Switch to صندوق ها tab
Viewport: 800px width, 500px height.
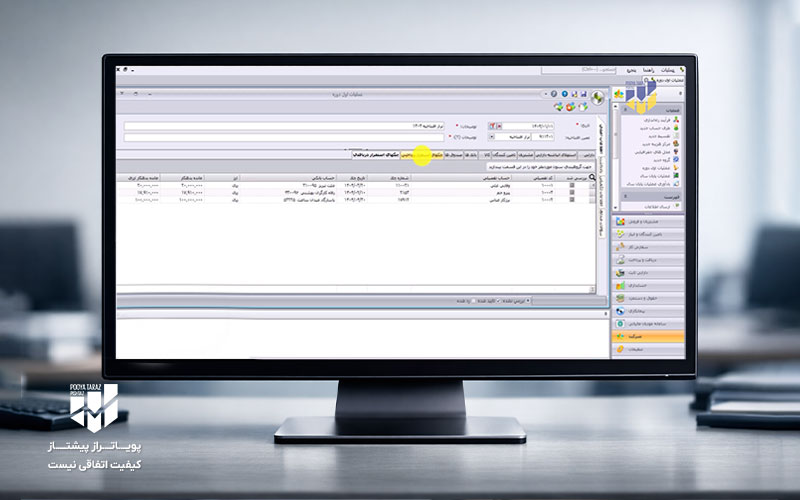(454, 154)
